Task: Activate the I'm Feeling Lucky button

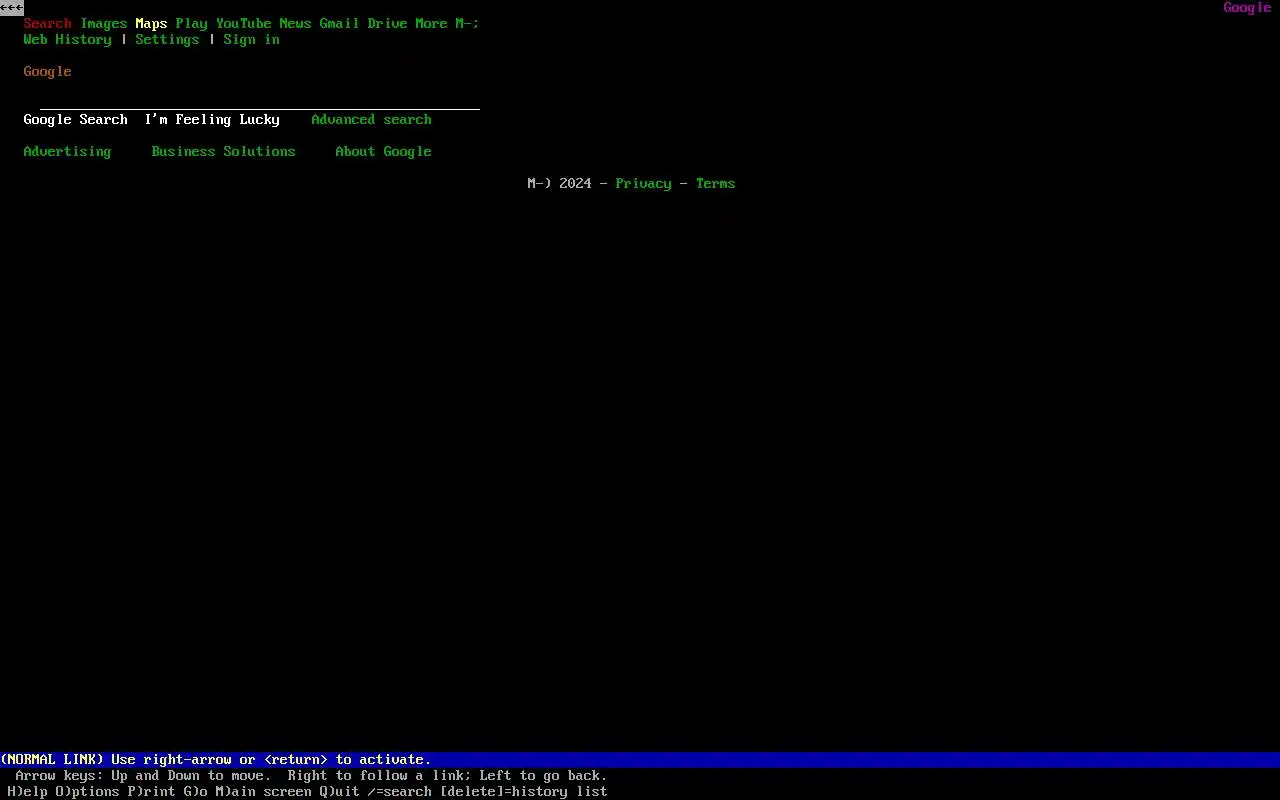Action: (212, 120)
